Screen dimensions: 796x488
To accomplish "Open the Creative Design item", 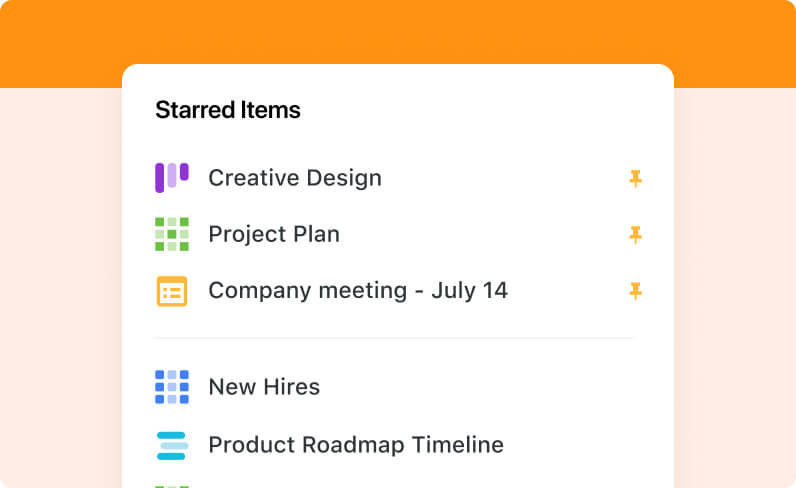I will click(x=294, y=178).
